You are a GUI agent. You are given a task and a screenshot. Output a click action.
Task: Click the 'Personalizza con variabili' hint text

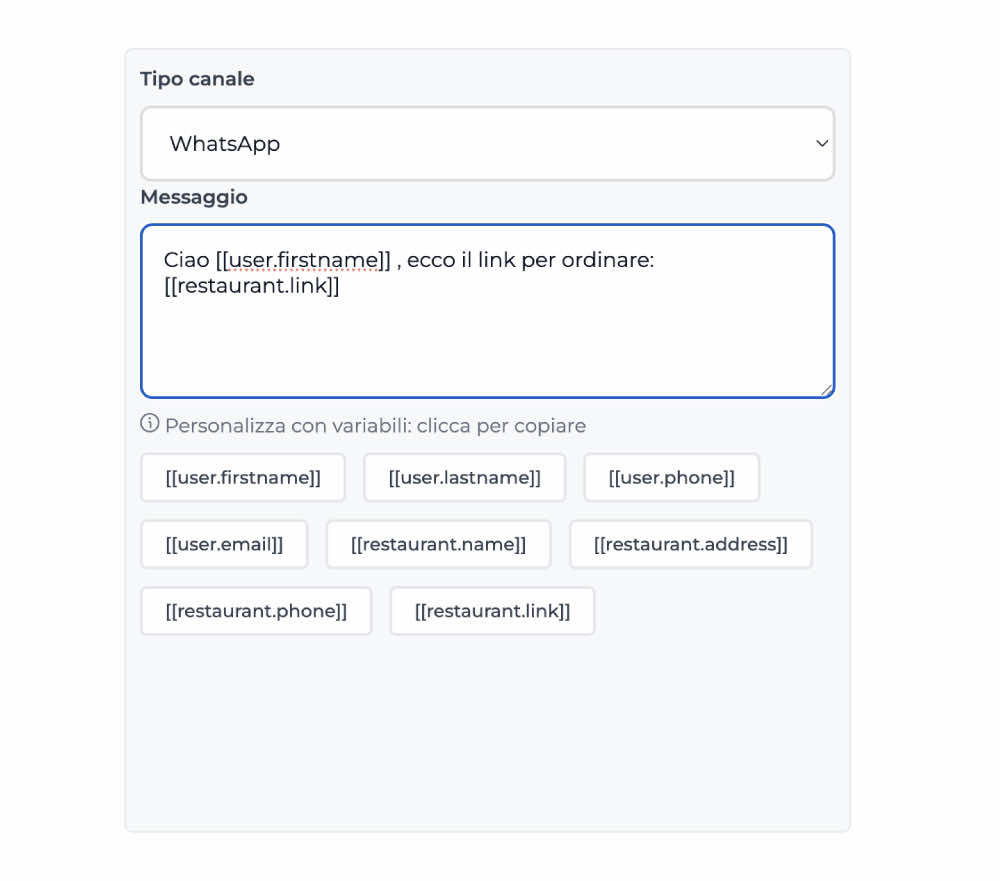point(375,425)
